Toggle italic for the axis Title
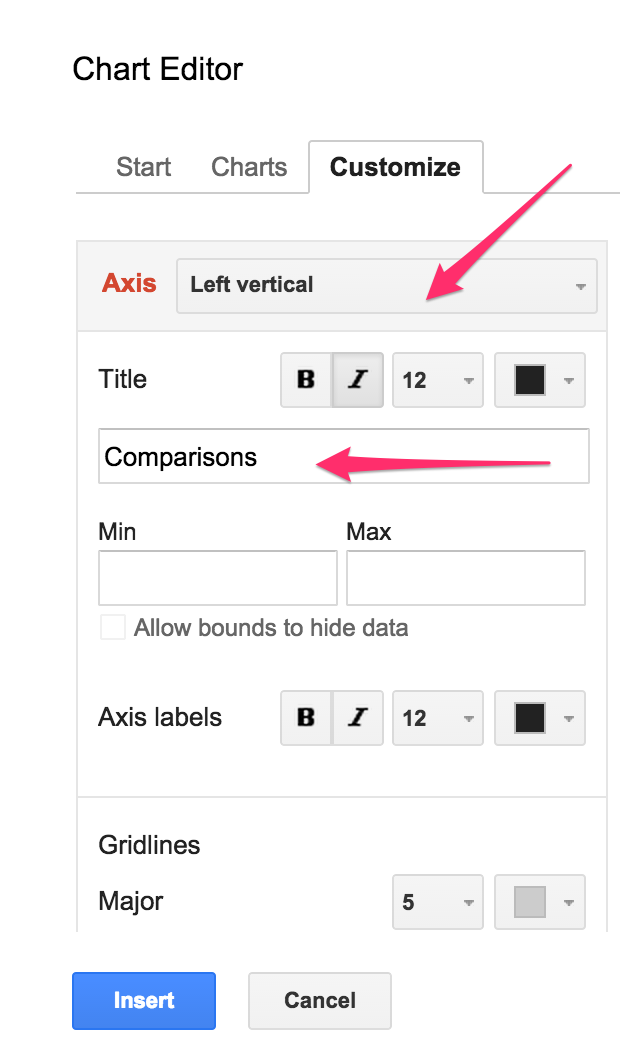The width and height of the screenshot is (620, 1062). coord(358,380)
